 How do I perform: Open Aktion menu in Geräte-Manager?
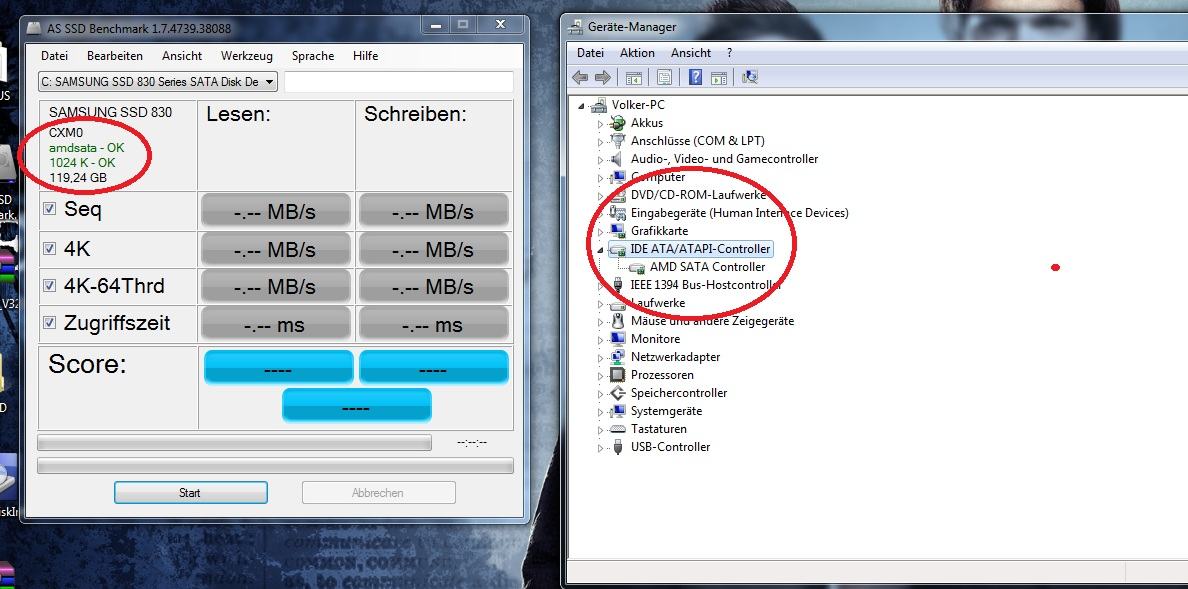[637, 53]
